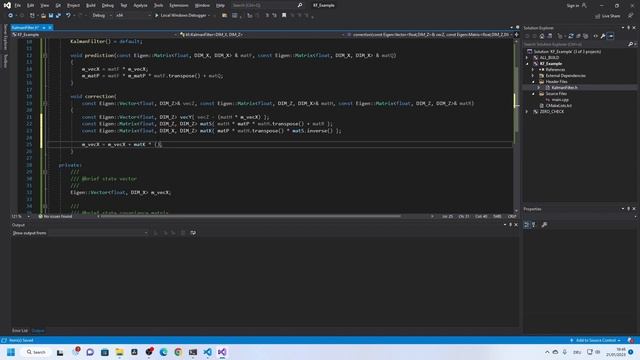
Task: Clear all Output panel text icon
Action: point(183,233)
